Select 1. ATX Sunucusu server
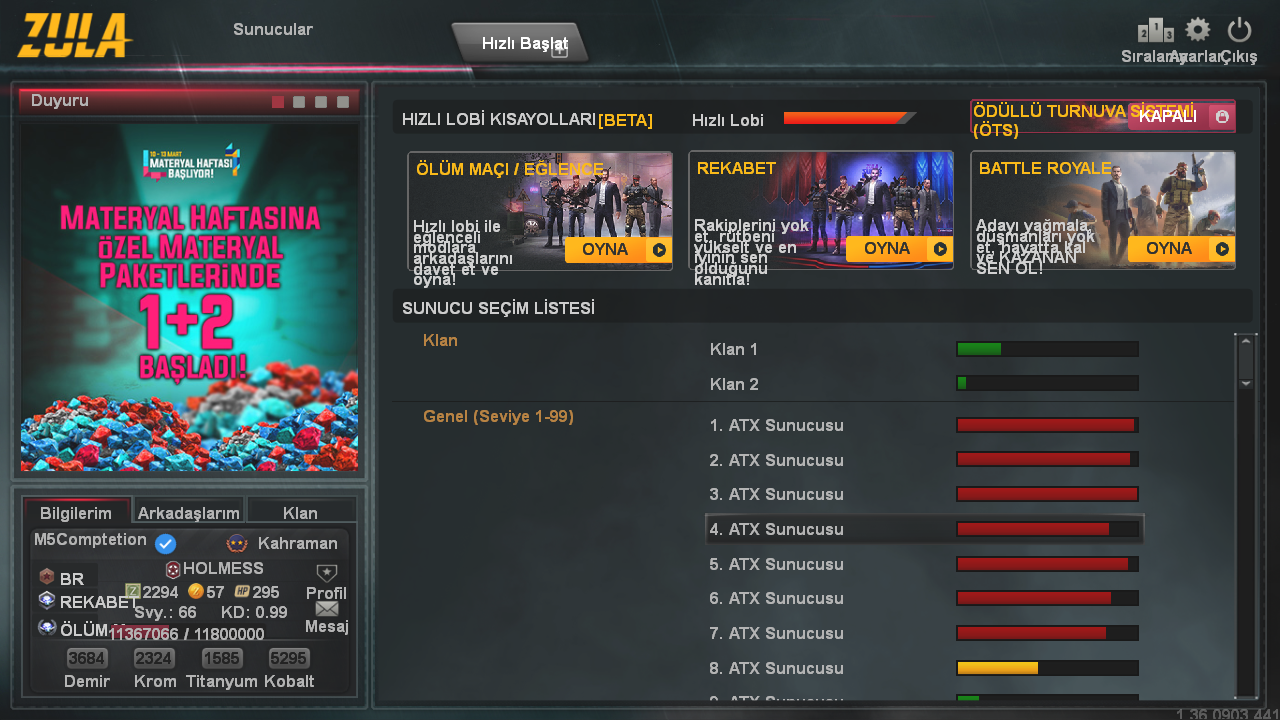Screen dimensions: 1280x720 pos(924,425)
